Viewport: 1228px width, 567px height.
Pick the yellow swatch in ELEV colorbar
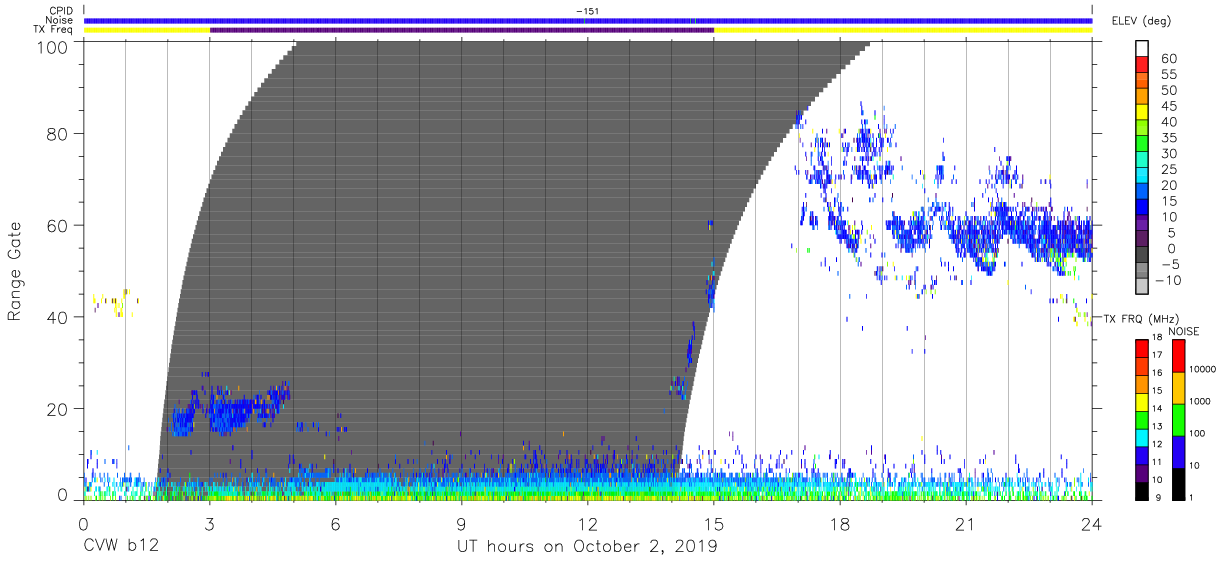(x=1142, y=114)
